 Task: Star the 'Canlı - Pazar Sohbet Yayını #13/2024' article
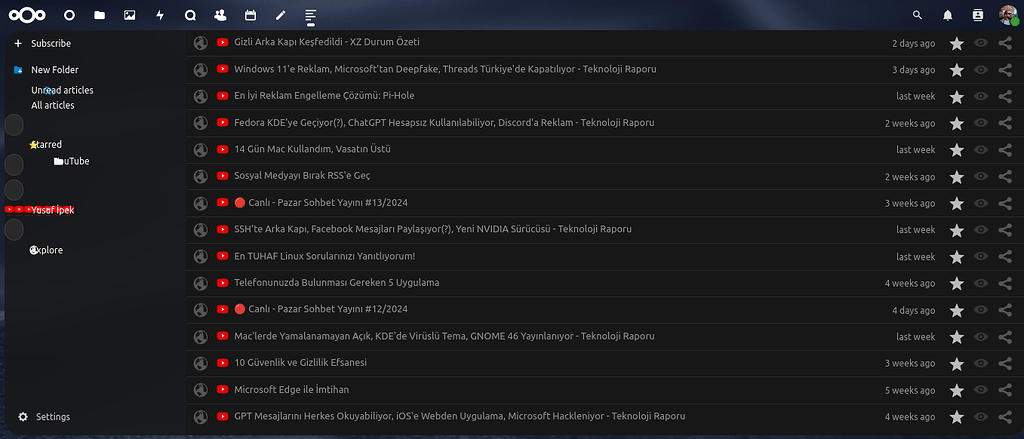coord(957,204)
